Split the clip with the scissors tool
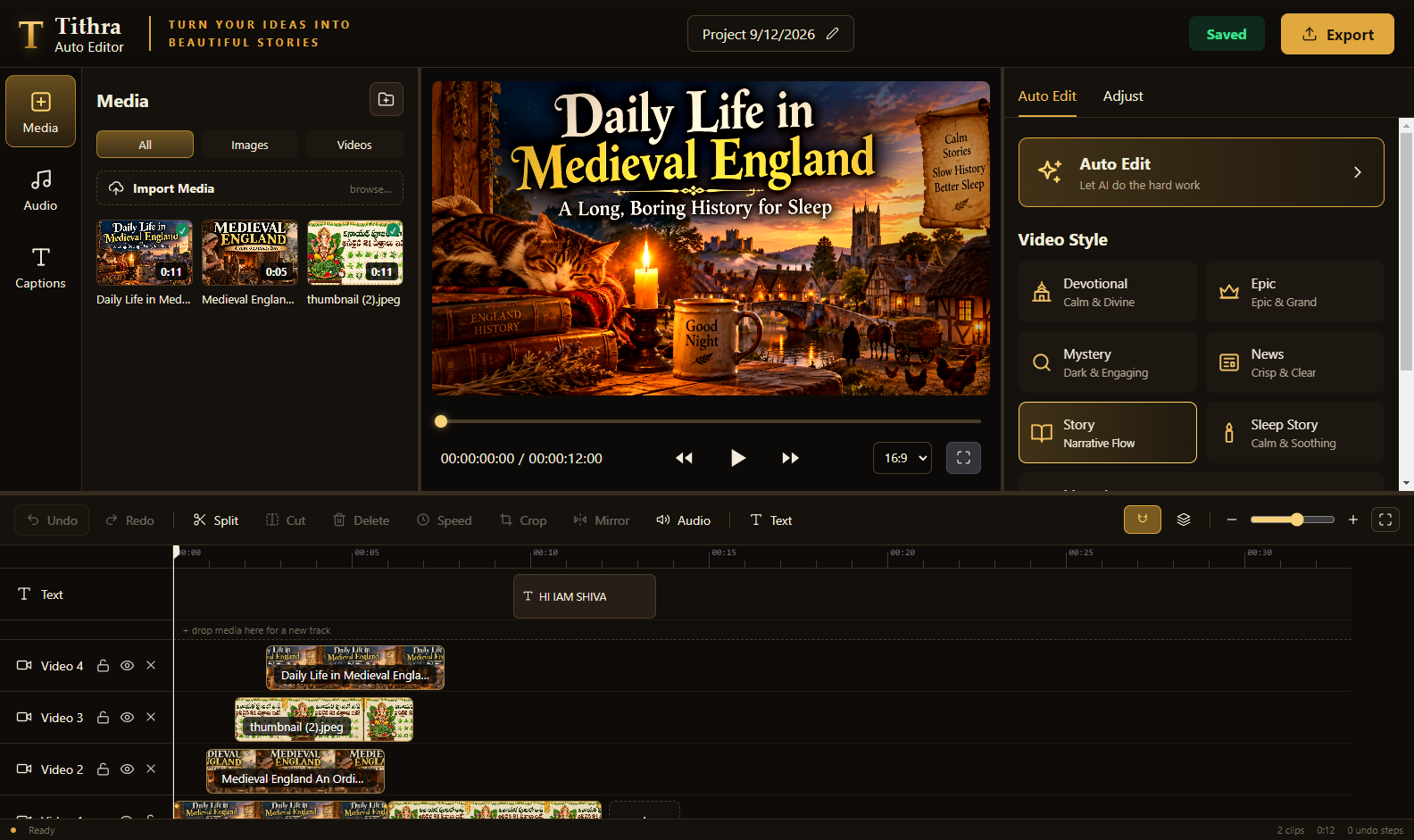The height and width of the screenshot is (840, 1414). coord(216,520)
